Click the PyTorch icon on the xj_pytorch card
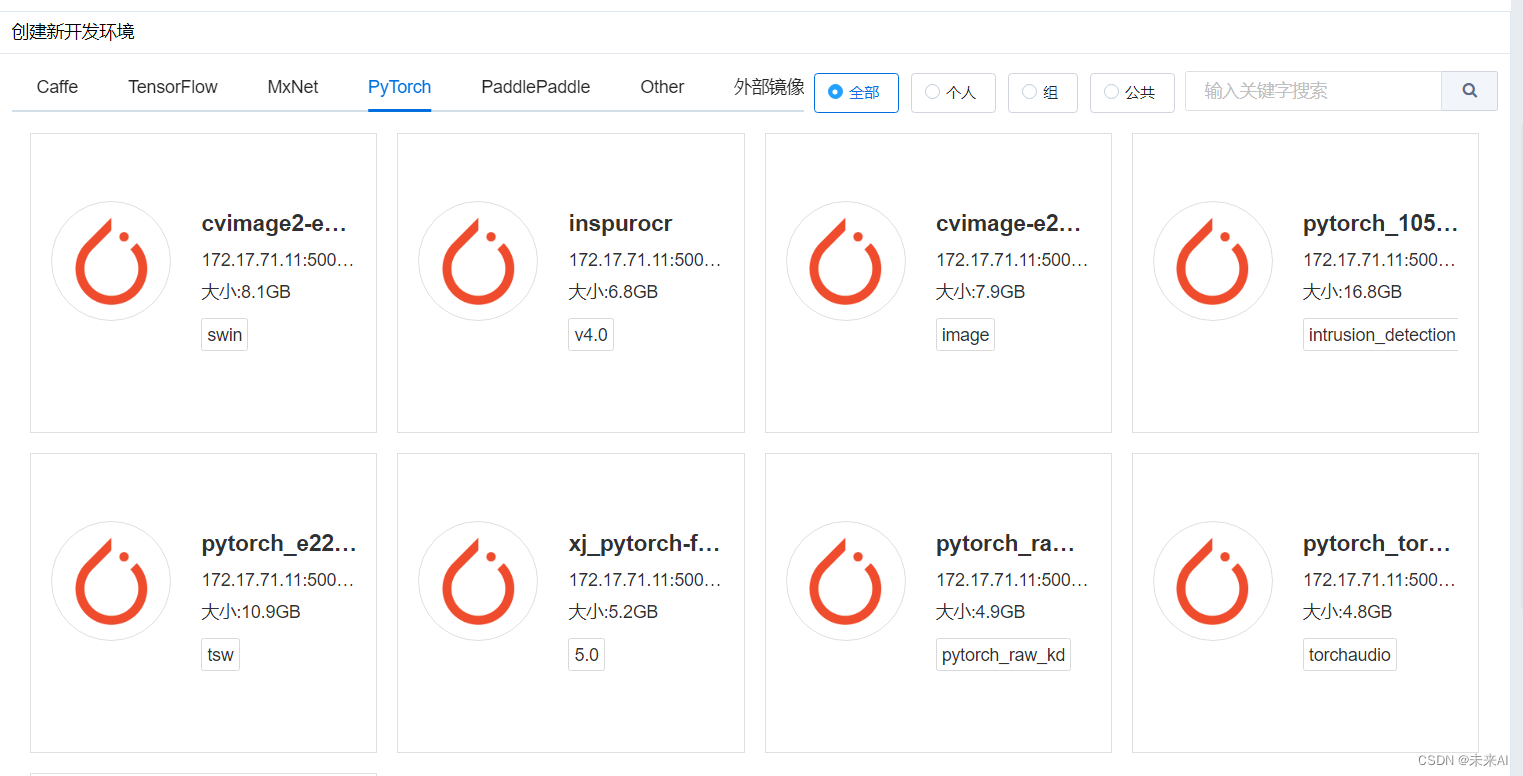The width and height of the screenshot is (1523, 776). click(x=478, y=581)
